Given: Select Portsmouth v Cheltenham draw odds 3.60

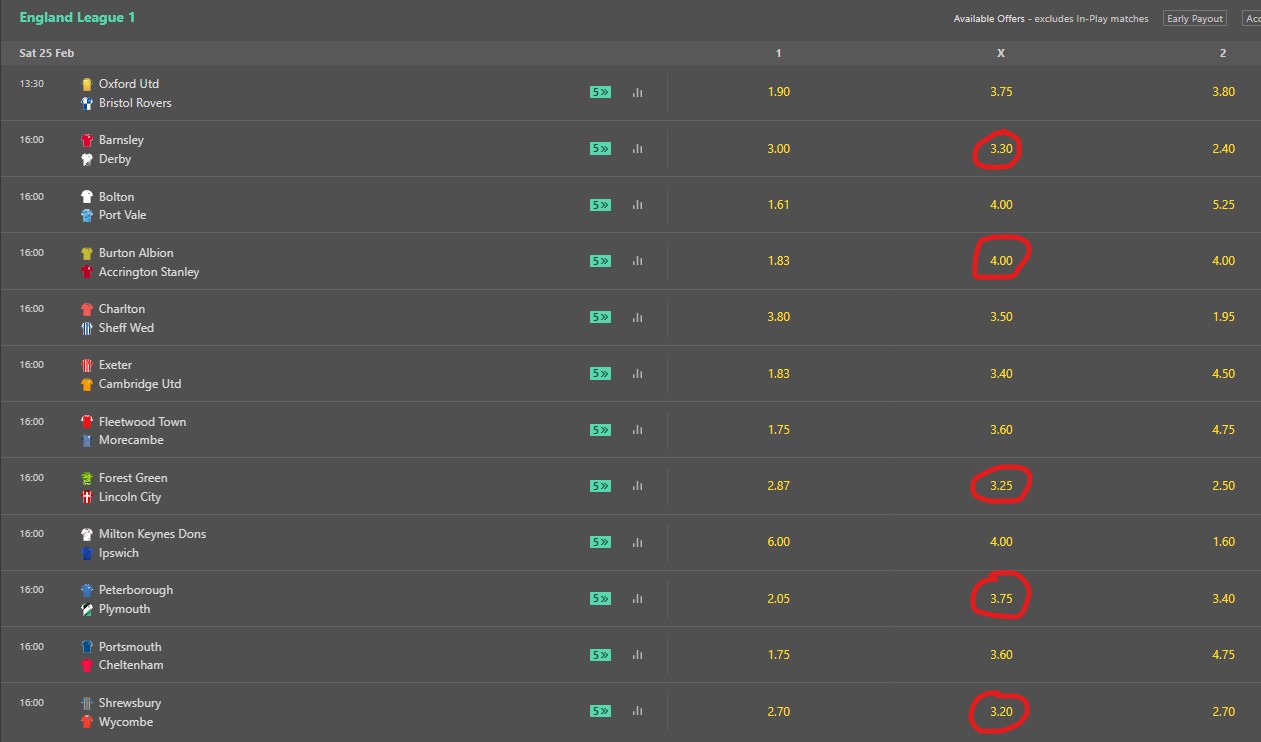Looking at the screenshot, I should 1001,655.
